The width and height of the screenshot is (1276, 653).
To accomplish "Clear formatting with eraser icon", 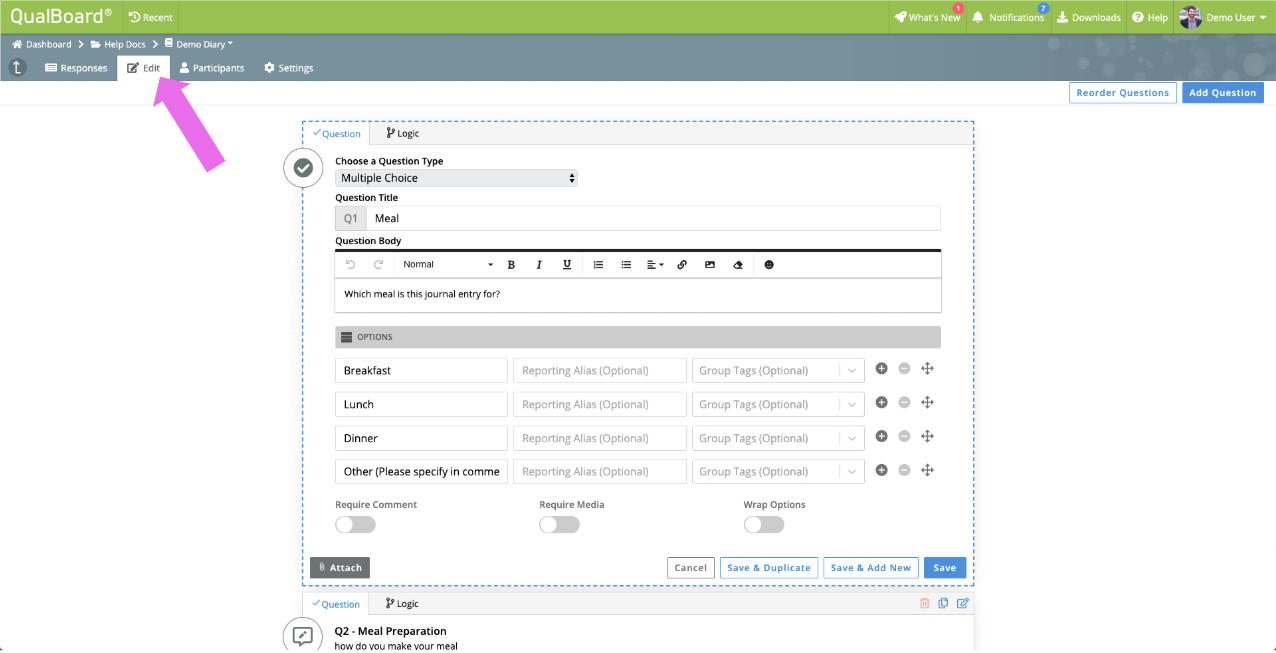I will [738, 265].
